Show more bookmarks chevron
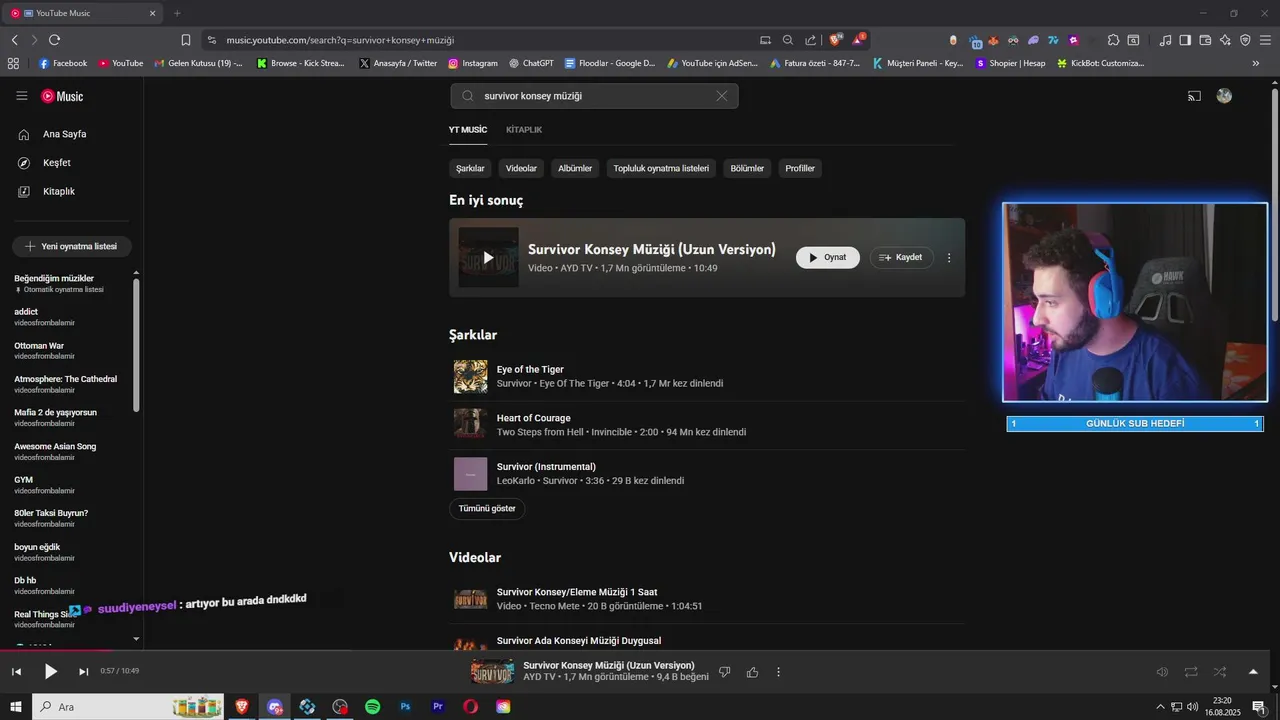Viewport: 1280px width, 720px height. coord(1256,63)
